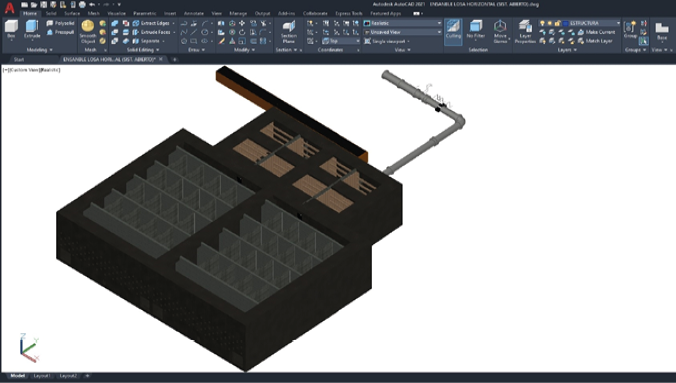
Task: Click the ESTRUCTURA layer color swatch
Action: coord(565,23)
